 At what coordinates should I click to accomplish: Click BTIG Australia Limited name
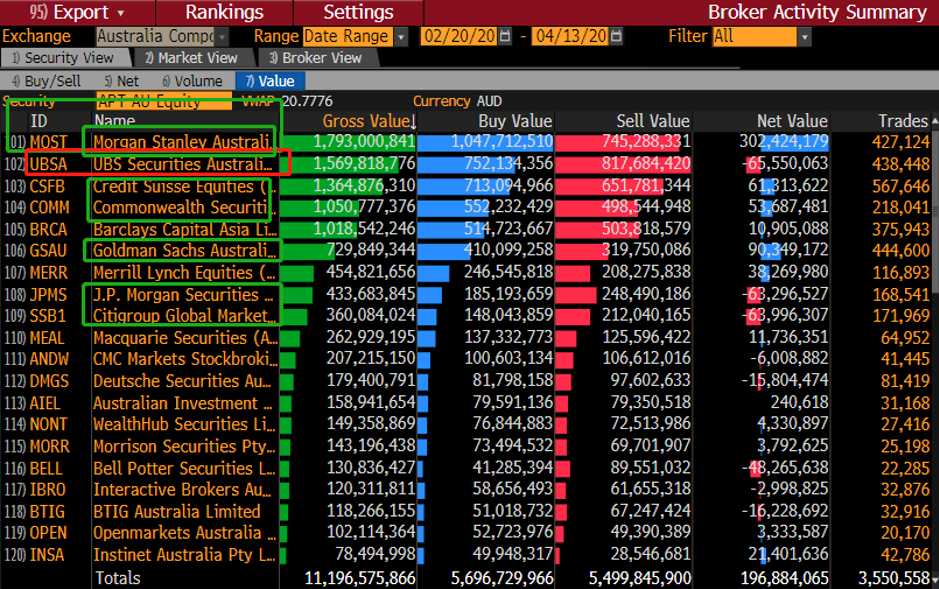coord(177,512)
